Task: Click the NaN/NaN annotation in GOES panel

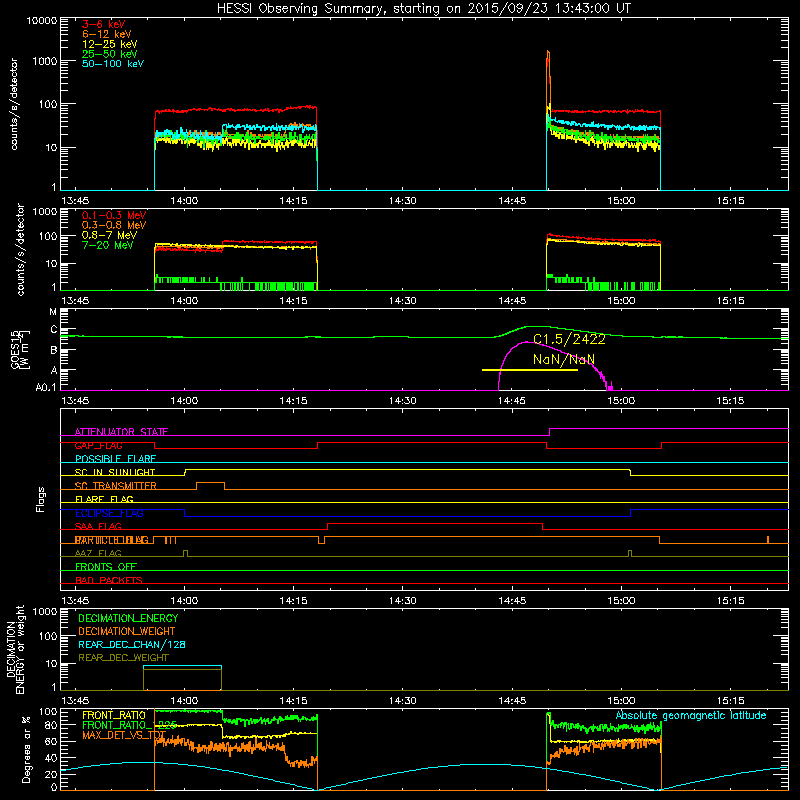Action: (564, 359)
